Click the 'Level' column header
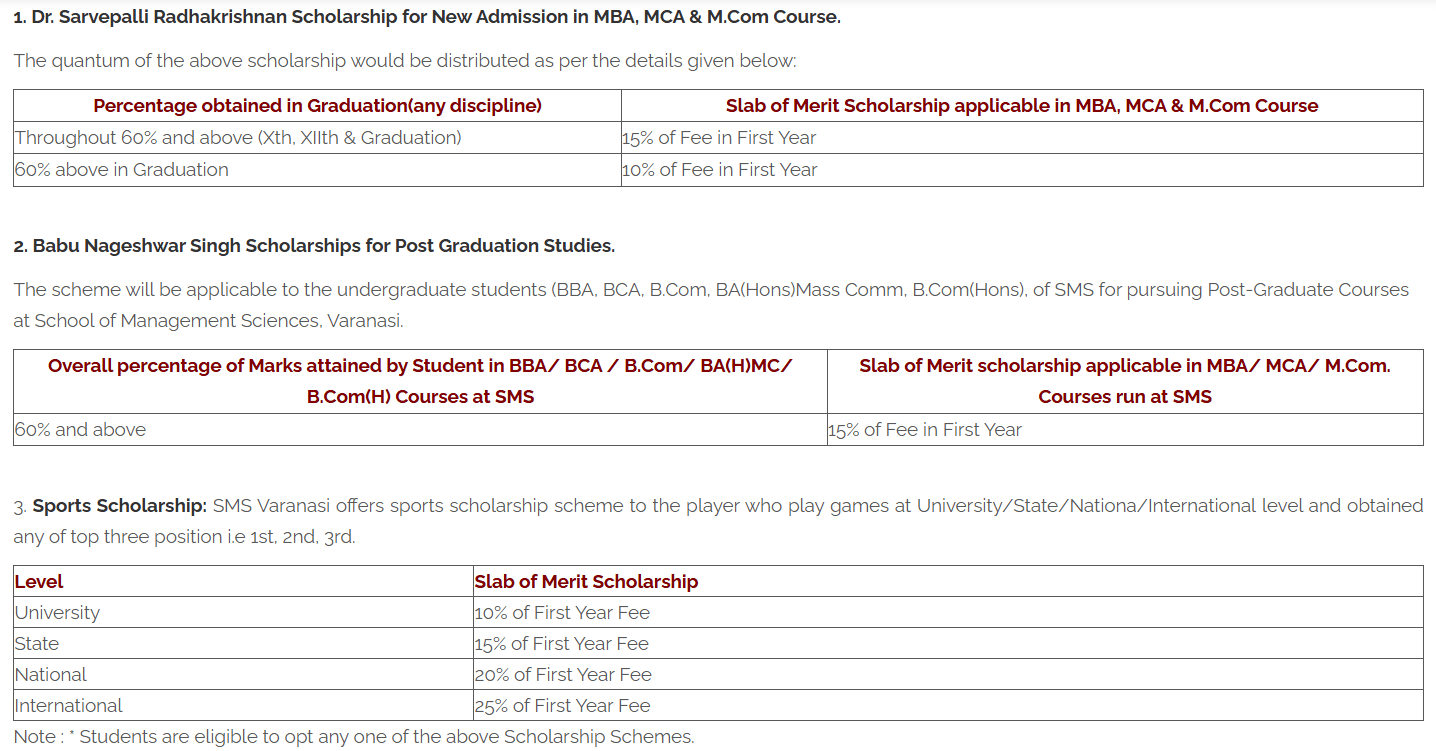Viewport: 1436px width, 751px height. click(40, 581)
